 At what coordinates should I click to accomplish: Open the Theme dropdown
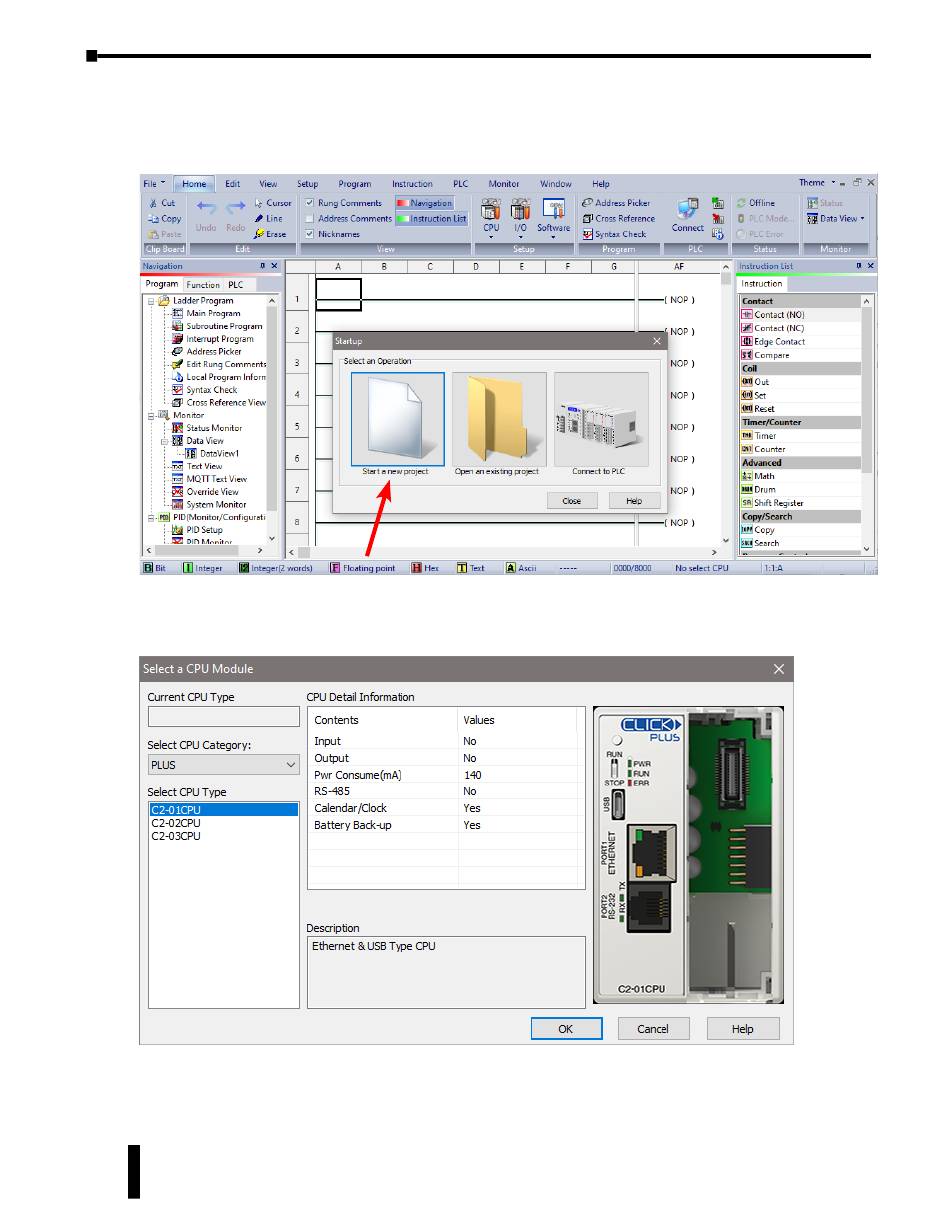817,183
